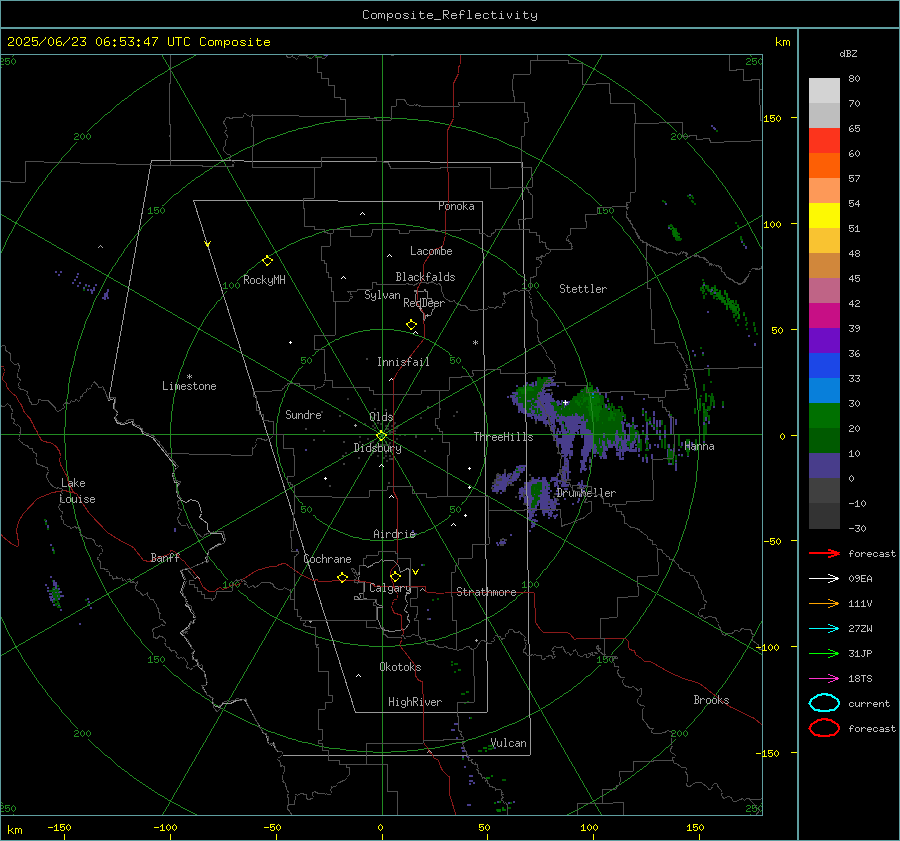Viewport: 900px width, 841px height.
Task: Click the Lacombe label on map
Action: [431, 251]
